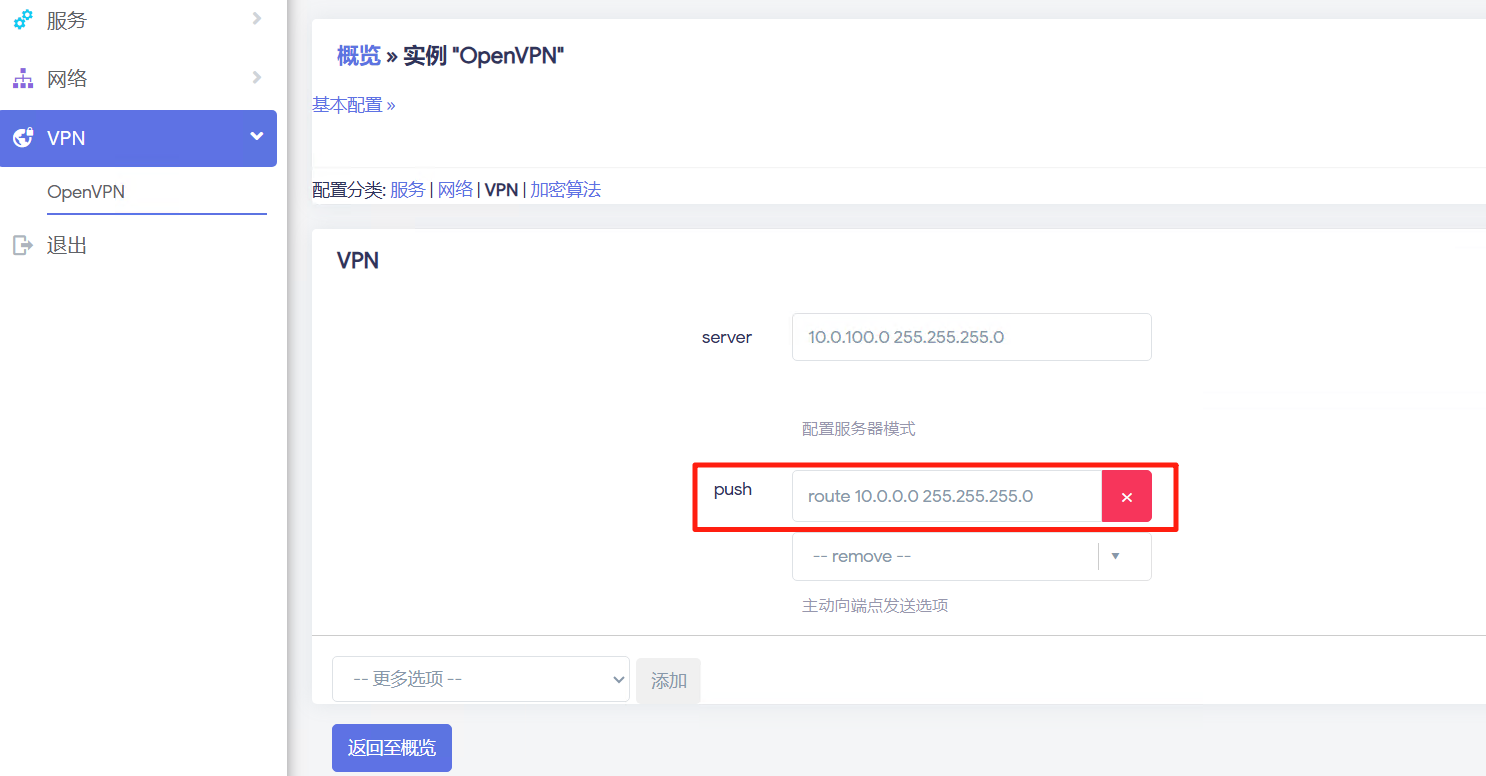Go to 概览 via the breadcrumb link
This screenshot has width=1486, height=776.
[358, 56]
